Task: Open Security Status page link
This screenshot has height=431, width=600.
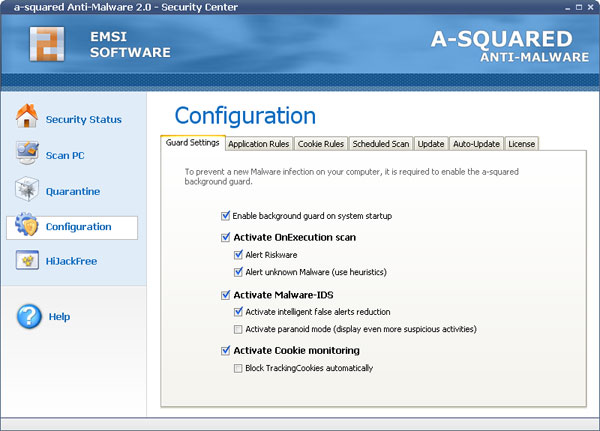Action: click(x=84, y=119)
